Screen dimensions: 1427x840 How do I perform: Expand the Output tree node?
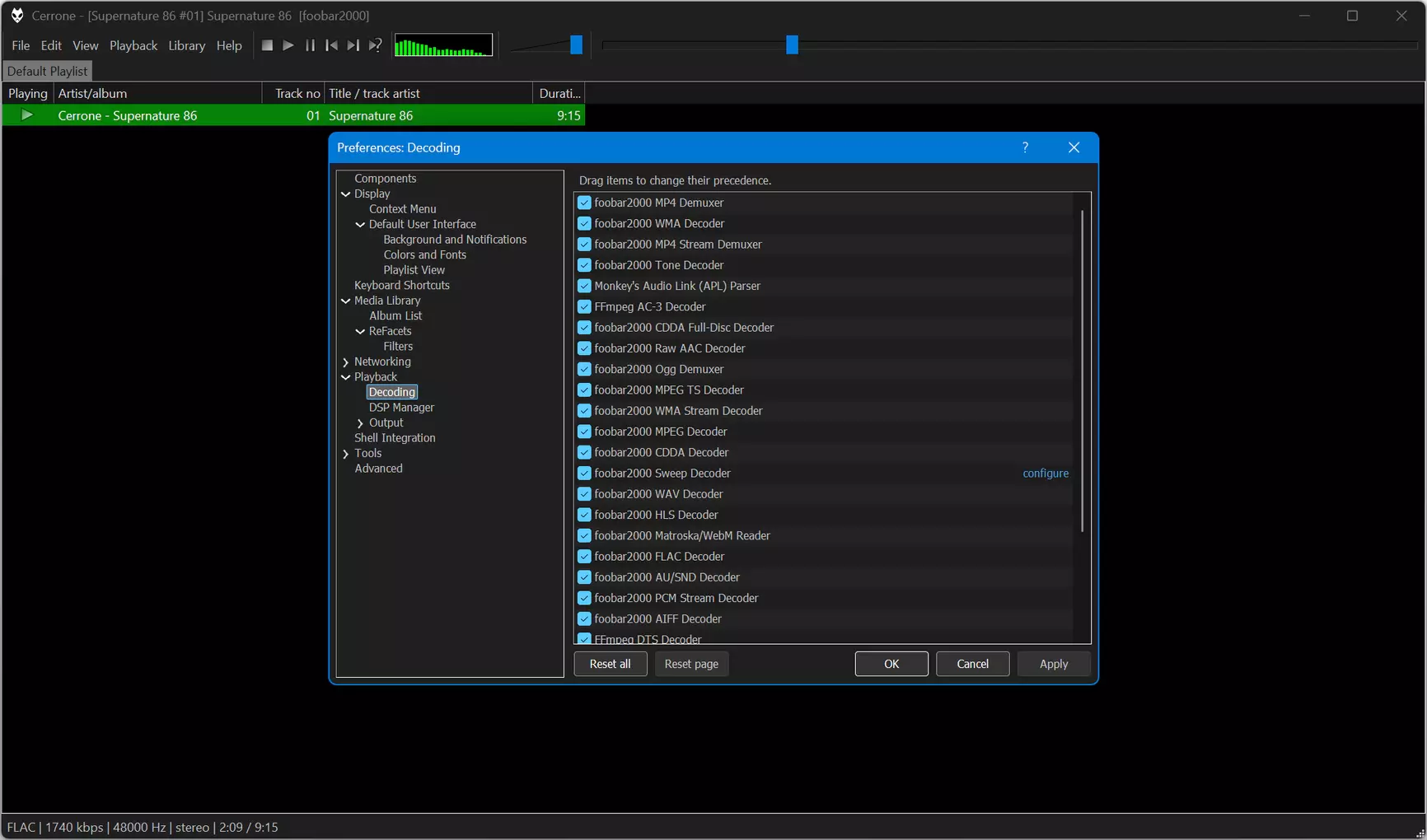[360, 423]
